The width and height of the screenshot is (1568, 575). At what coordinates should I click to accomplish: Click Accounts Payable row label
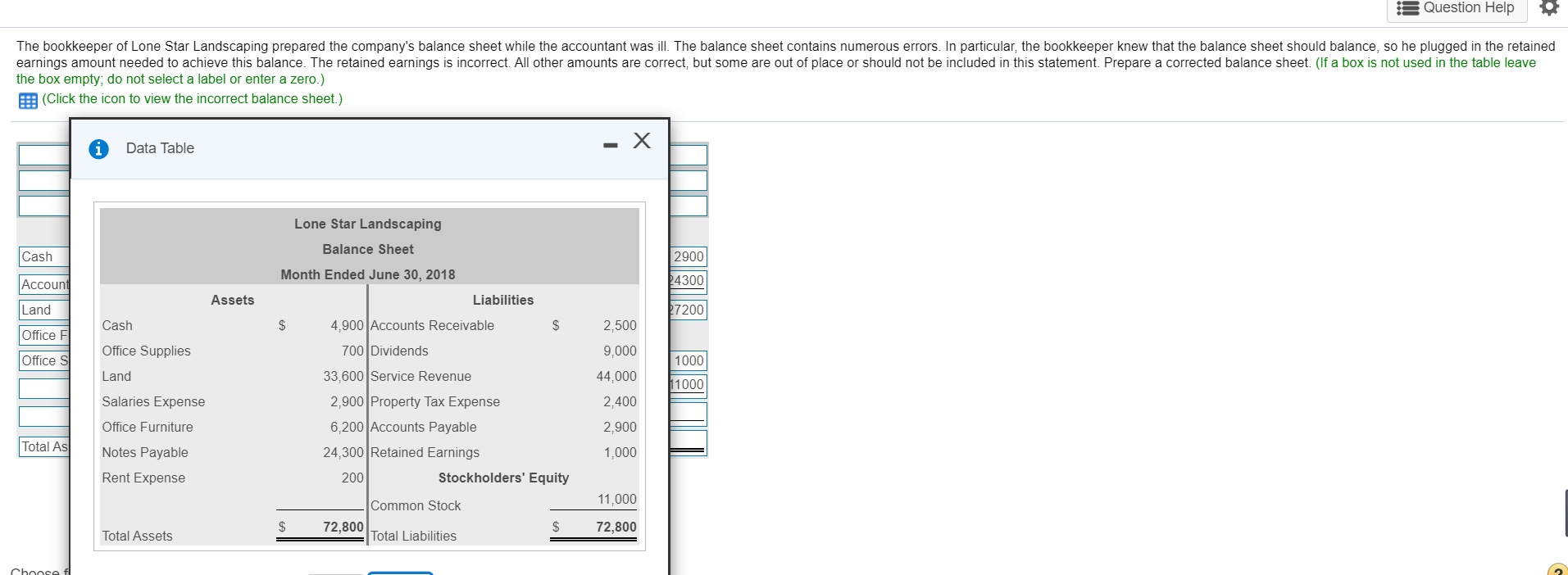click(423, 427)
